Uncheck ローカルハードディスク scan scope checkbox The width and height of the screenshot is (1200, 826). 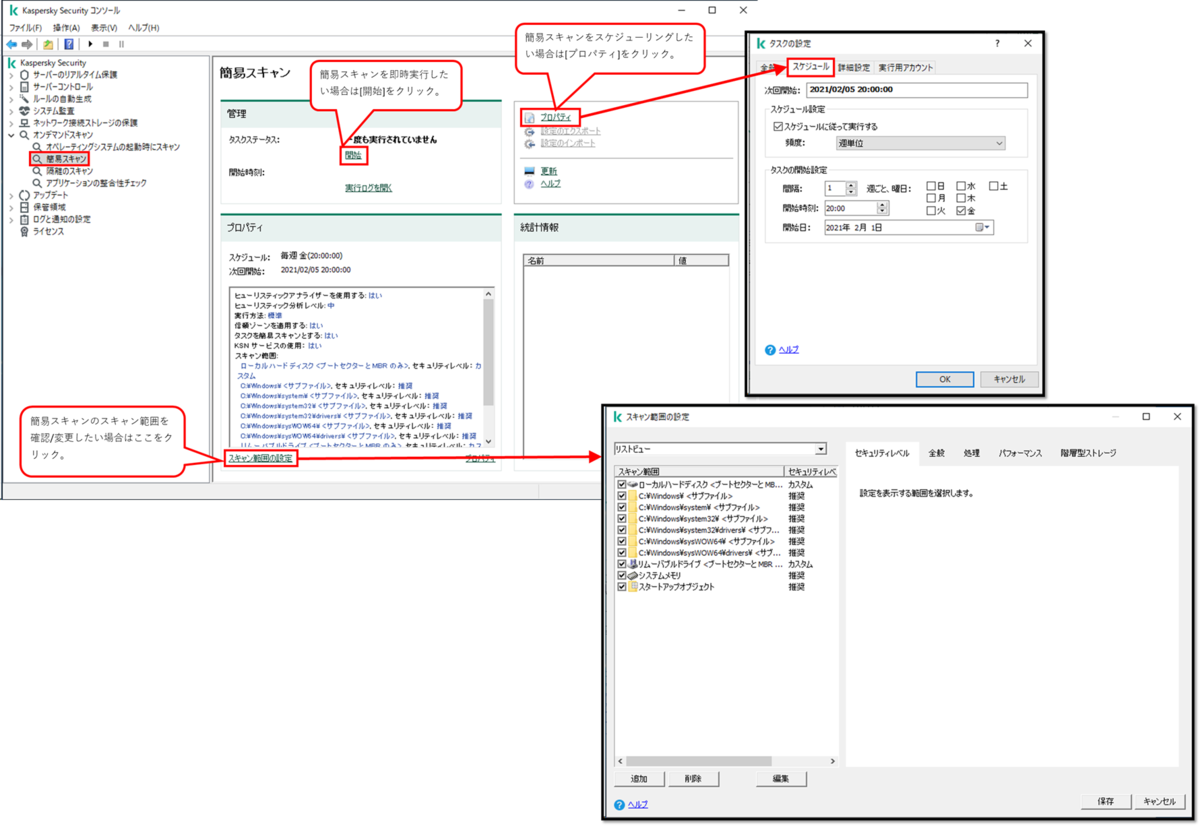[x=622, y=484]
